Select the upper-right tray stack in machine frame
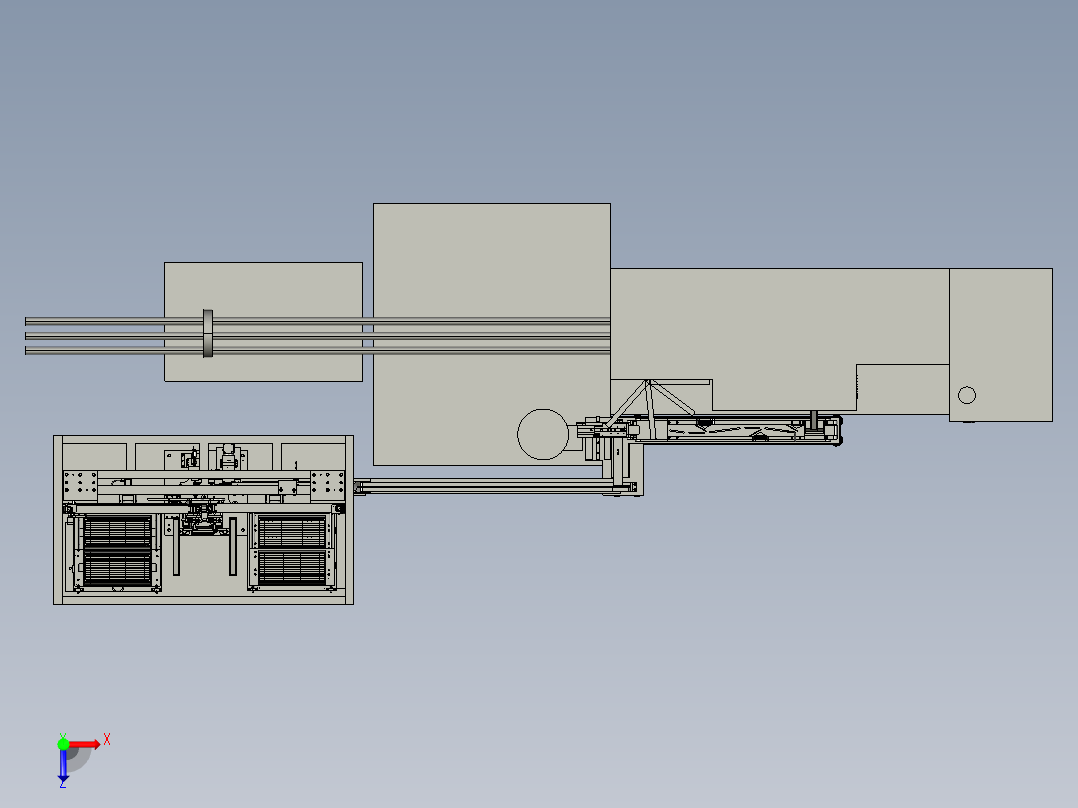Screen dimensions: 1078x808 pyautogui.click(x=292, y=532)
